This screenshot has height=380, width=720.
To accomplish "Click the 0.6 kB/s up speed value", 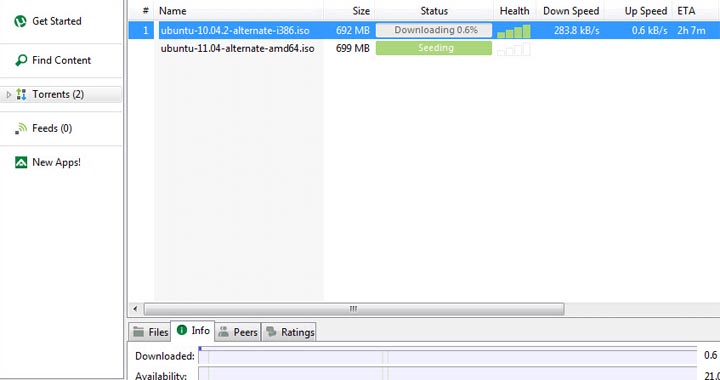I will (x=650, y=31).
